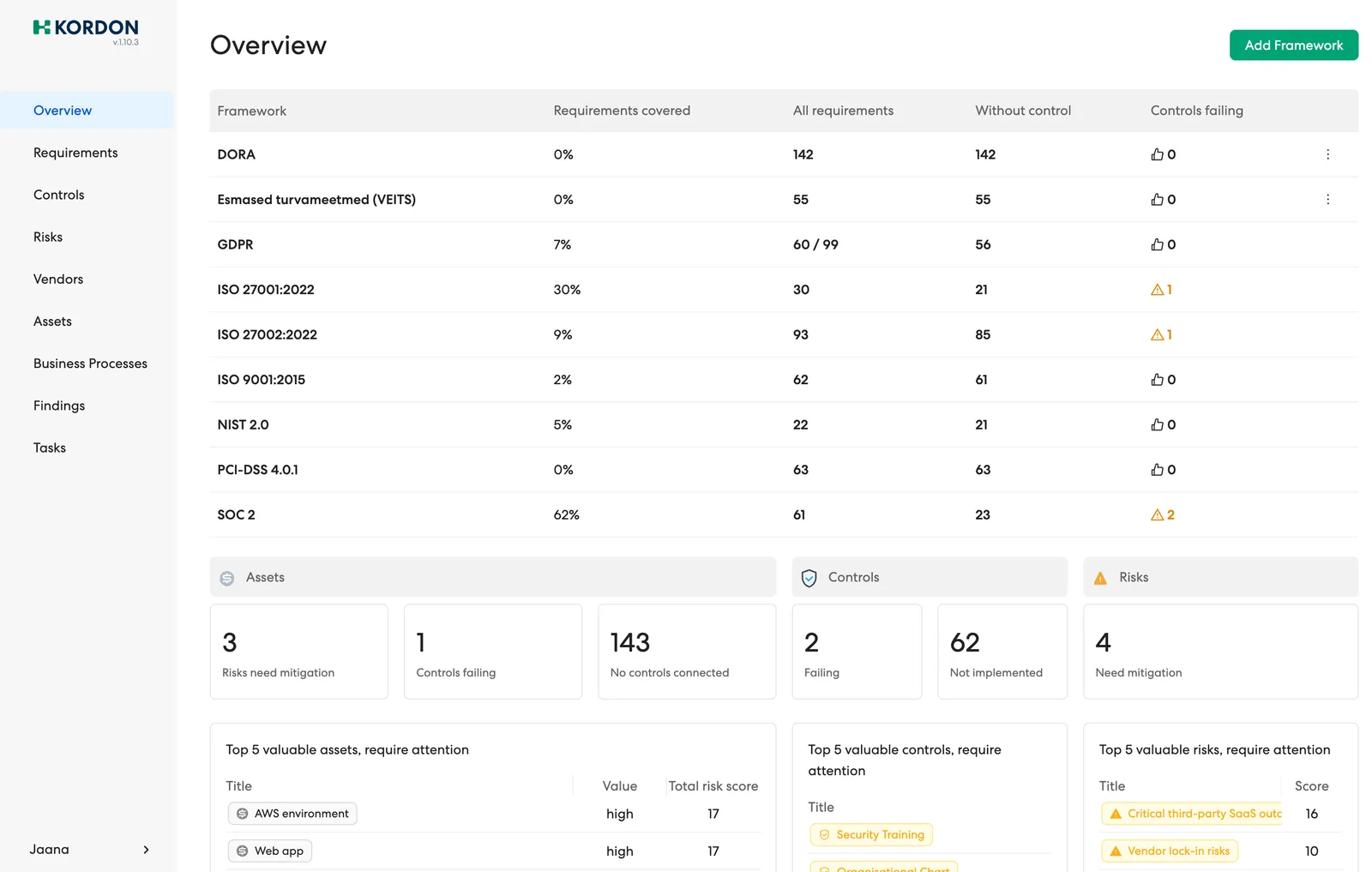Open Controls from the sidebar
Viewport: 1372px width, 872px height.
coord(87,195)
